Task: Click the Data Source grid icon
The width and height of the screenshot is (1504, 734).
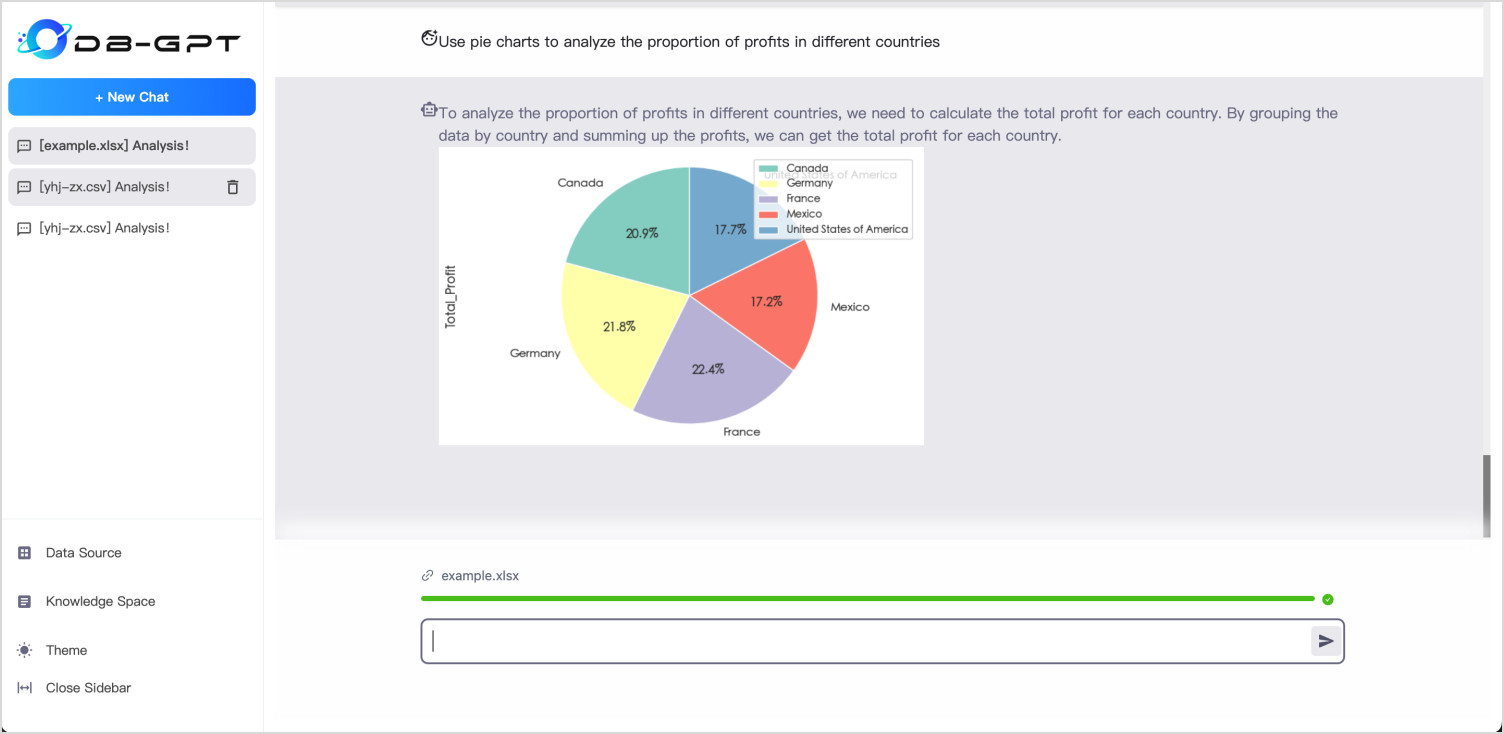Action: coord(25,553)
